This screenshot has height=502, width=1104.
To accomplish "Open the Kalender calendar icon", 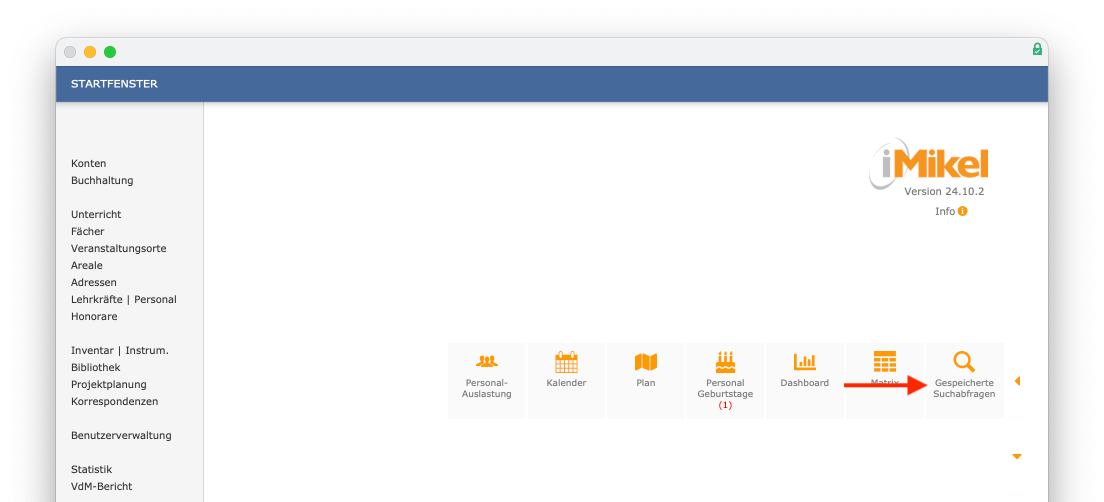I will coord(566,362).
